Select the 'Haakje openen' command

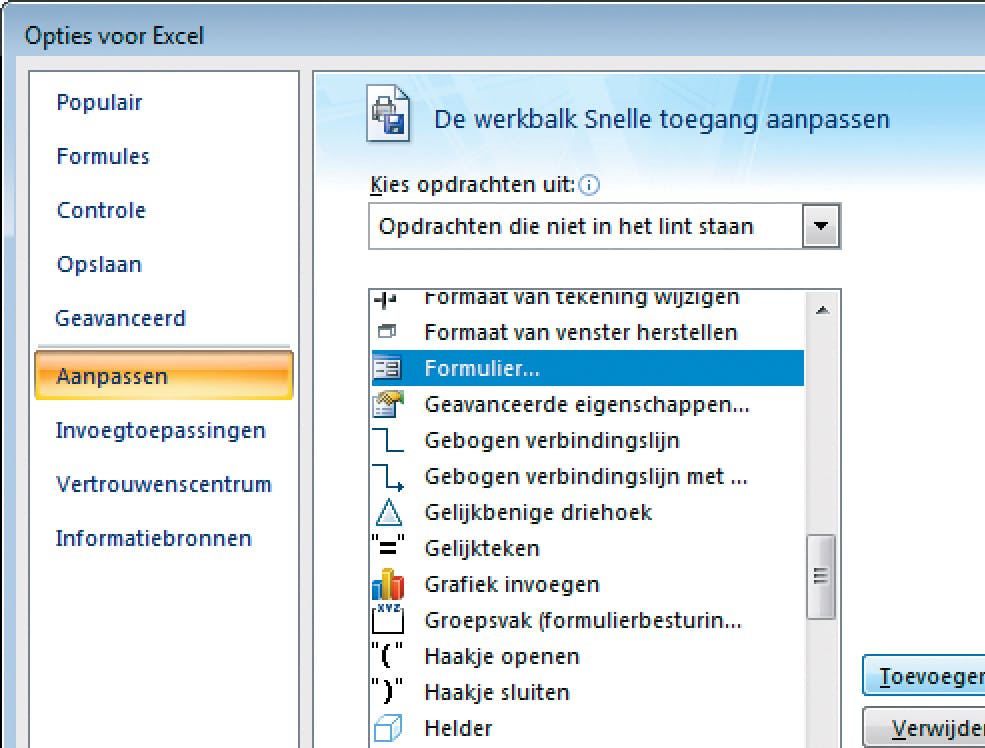(588, 656)
